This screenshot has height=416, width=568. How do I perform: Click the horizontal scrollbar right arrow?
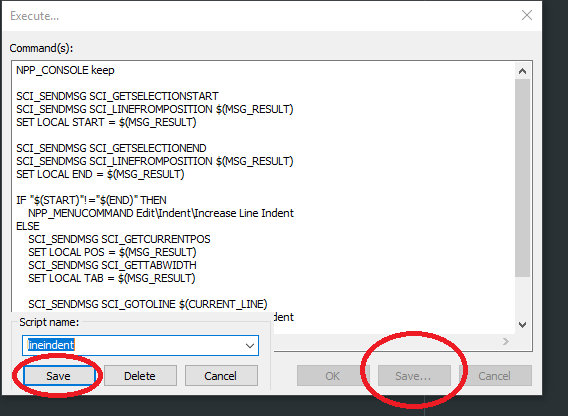(x=506, y=341)
